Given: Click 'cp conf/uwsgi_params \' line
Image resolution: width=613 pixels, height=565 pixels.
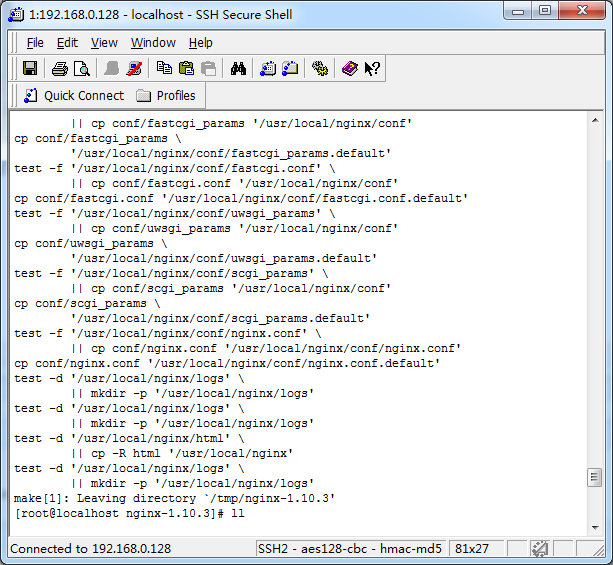Looking at the screenshot, I should tap(91, 243).
